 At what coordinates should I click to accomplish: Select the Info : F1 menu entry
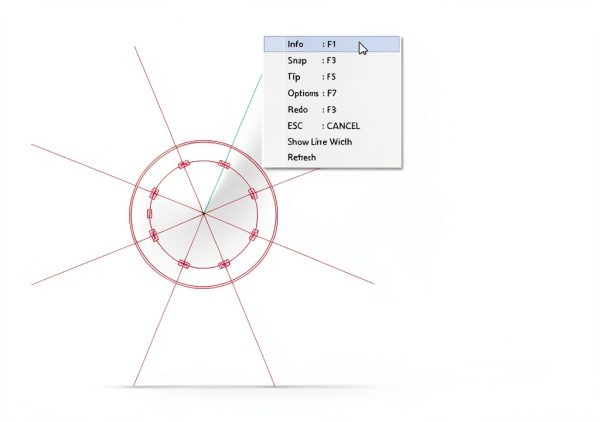click(332, 44)
